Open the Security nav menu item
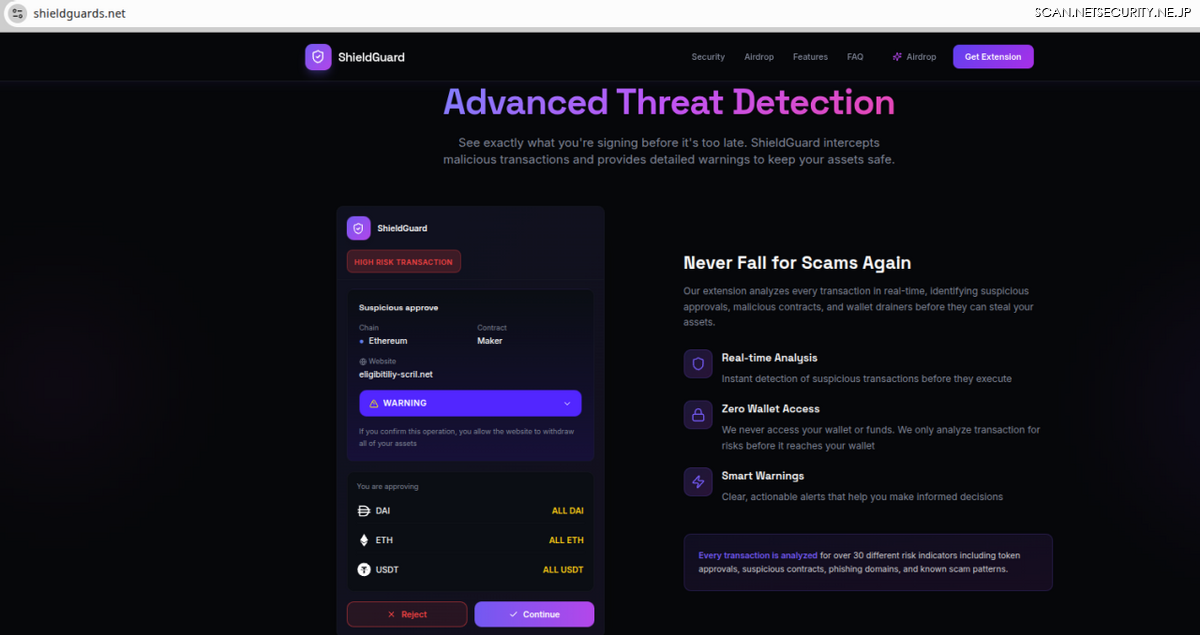The image size is (1200, 635). click(708, 57)
